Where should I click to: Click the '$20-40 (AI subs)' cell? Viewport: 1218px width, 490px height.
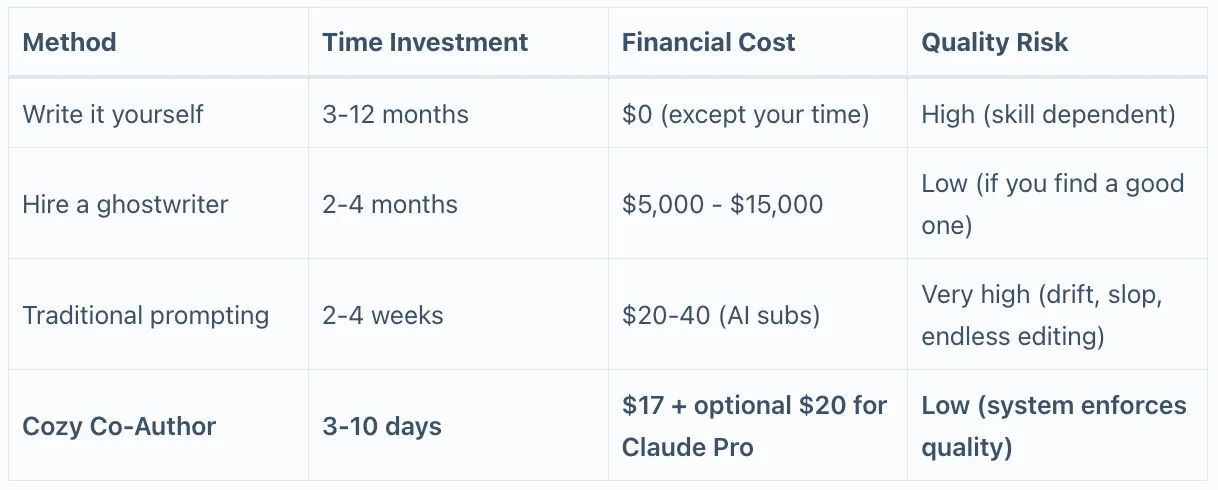(x=758, y=315)
